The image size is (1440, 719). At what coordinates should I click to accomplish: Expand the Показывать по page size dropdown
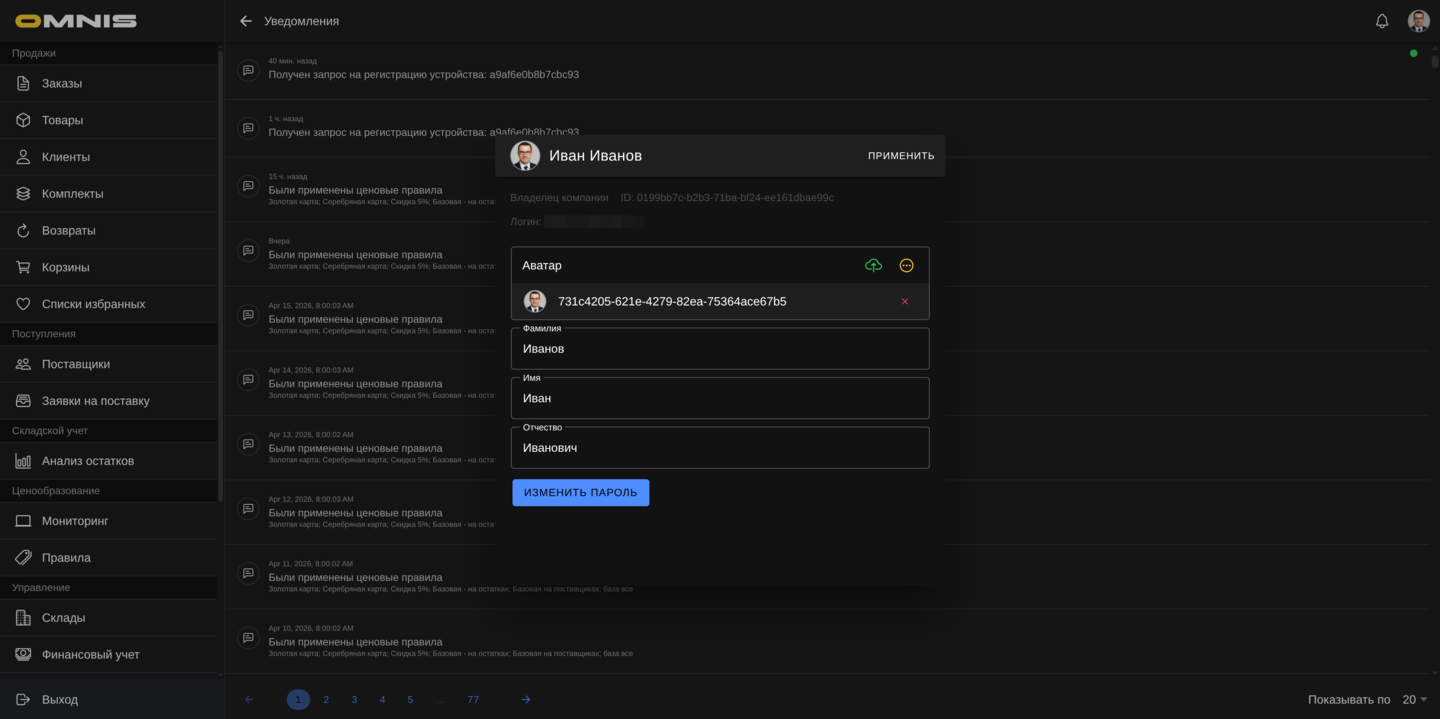pos(1414,700)
